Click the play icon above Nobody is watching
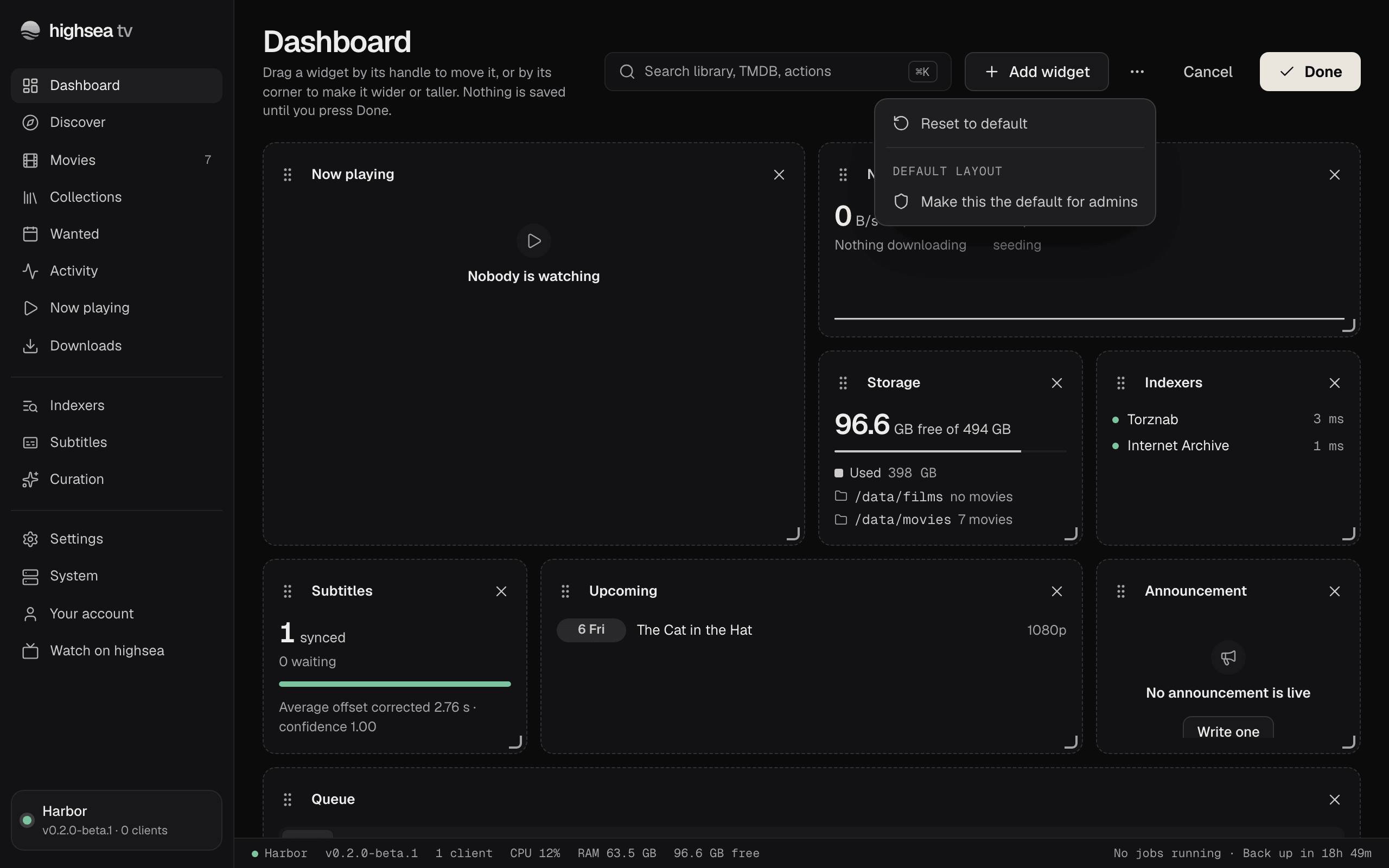The height and width of the screenshot is (868, 1389). pyautogui.click(x=534, y=241)
